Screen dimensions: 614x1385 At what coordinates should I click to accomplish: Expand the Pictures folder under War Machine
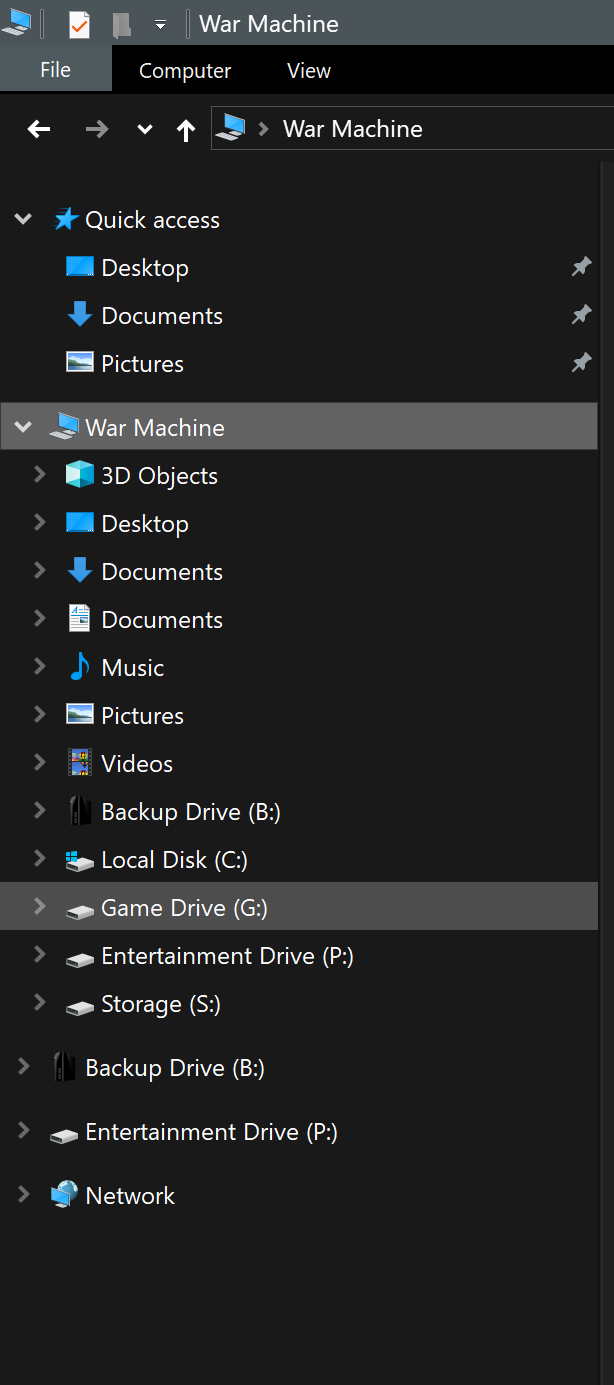40,714
